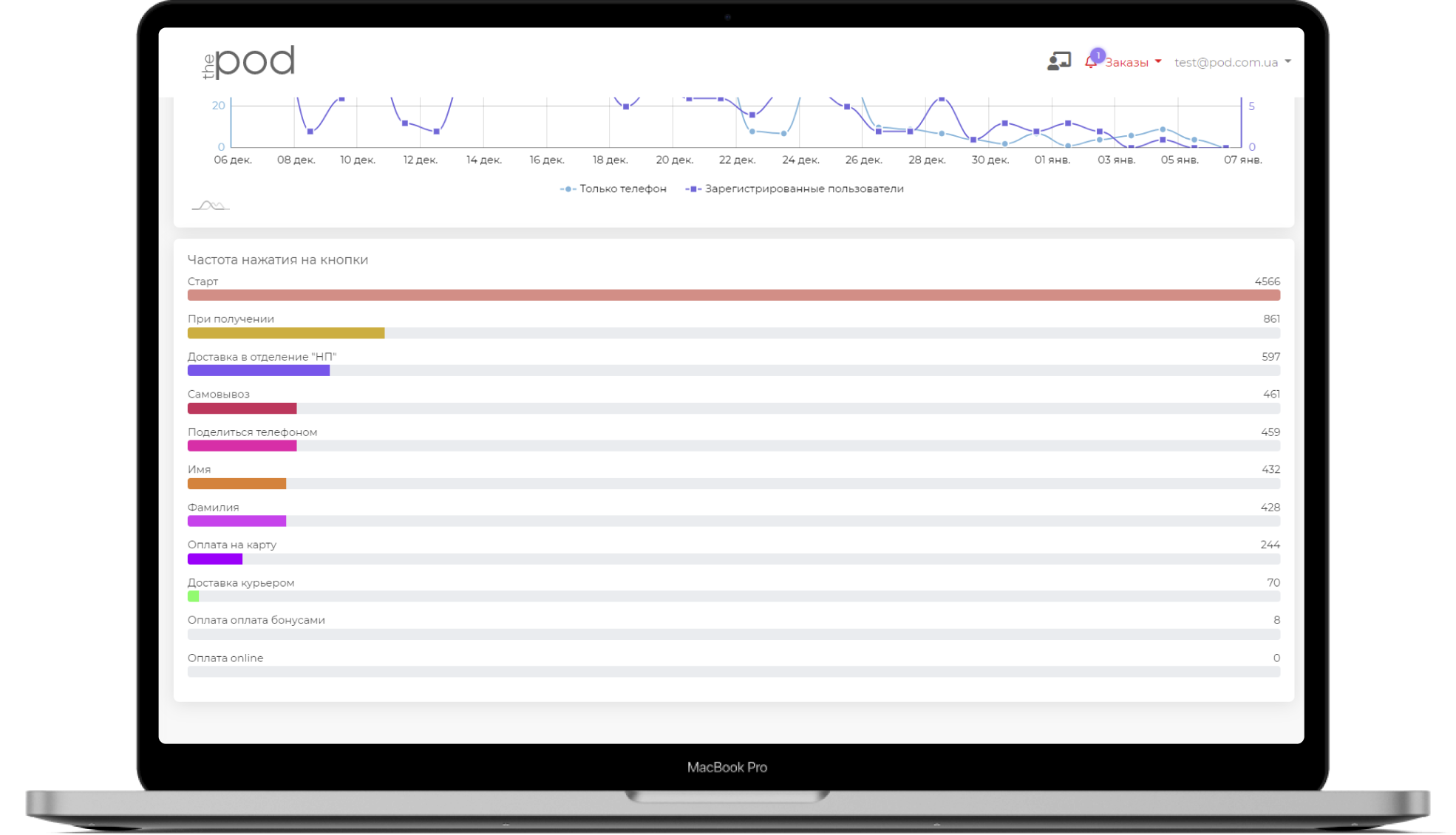Click the red notification bell icon
1456x835 pixels.
pos(1090,63)
